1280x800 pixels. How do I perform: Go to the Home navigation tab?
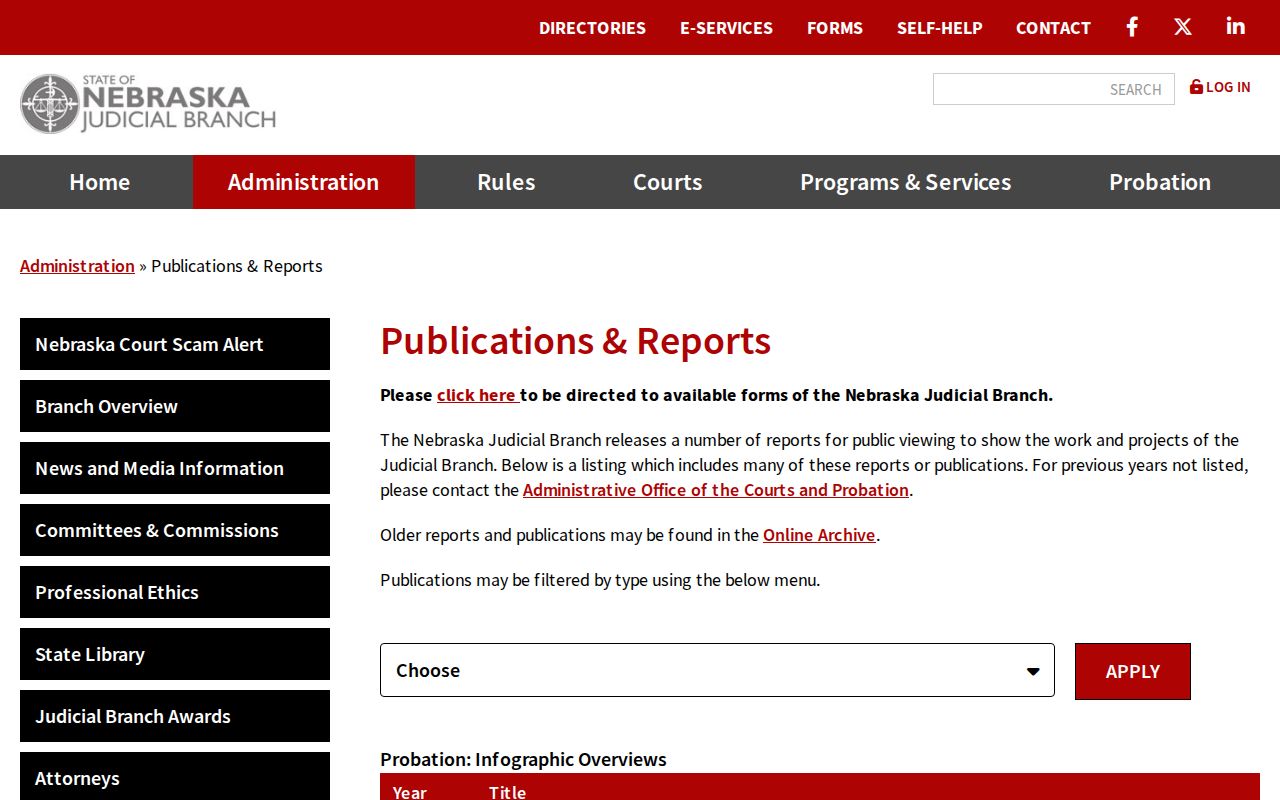point(99,182)
